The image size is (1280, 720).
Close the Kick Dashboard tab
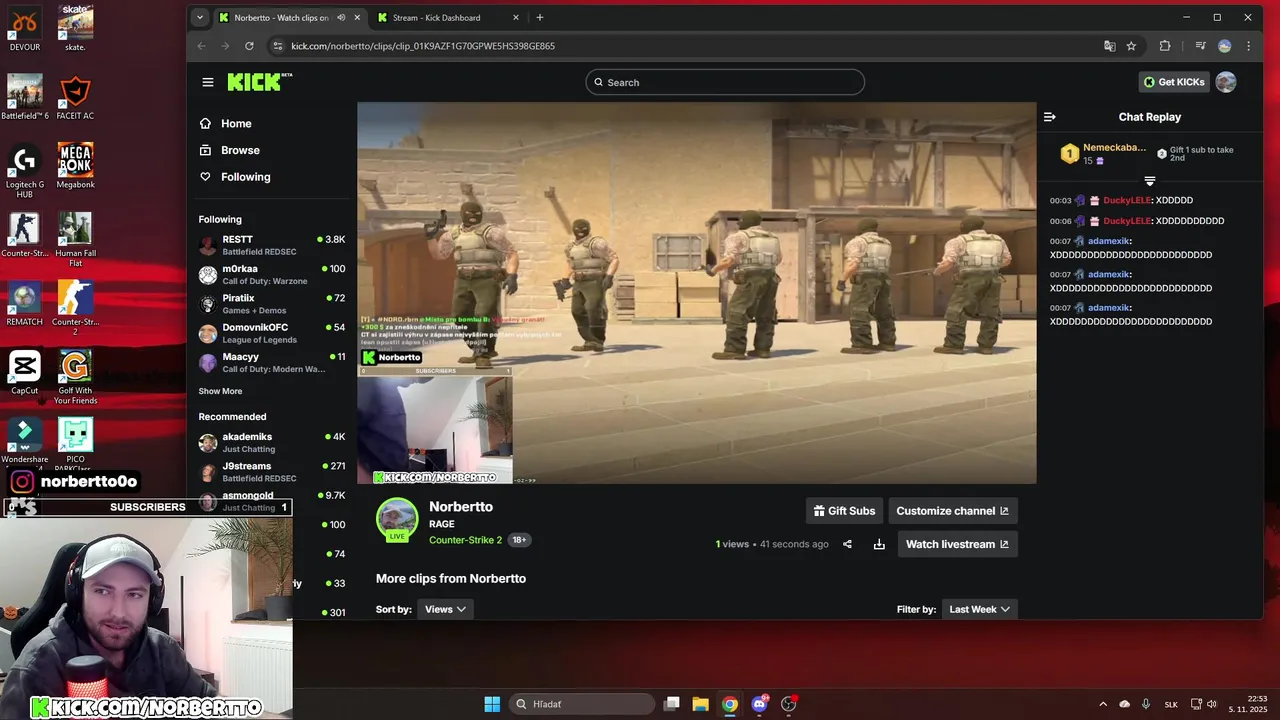(516, 17)
